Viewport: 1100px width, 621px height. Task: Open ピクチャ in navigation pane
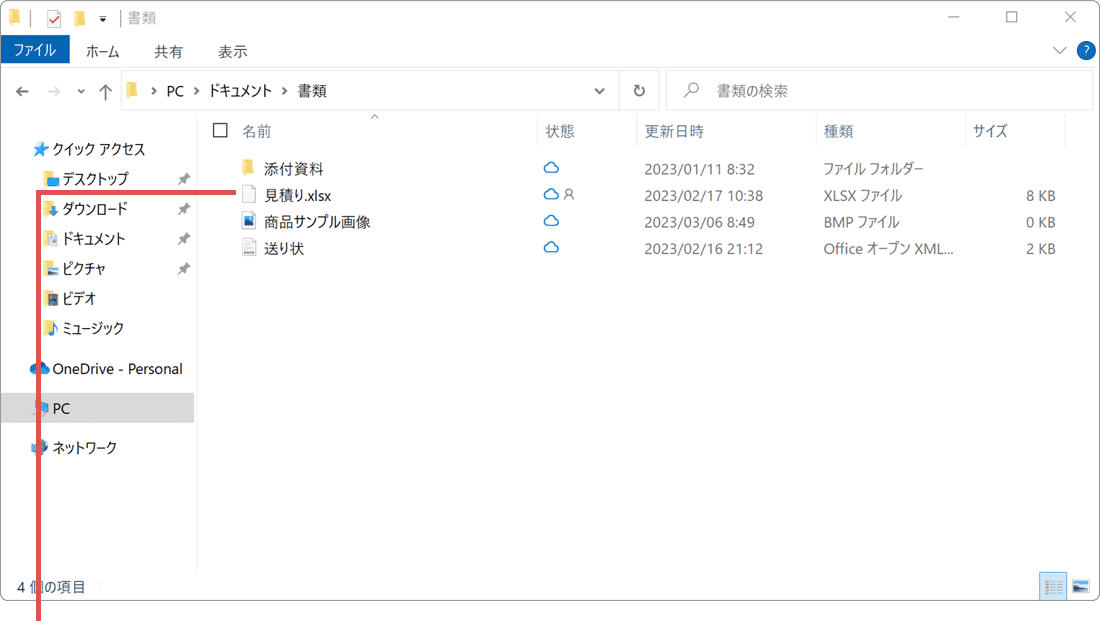(83, 269)
